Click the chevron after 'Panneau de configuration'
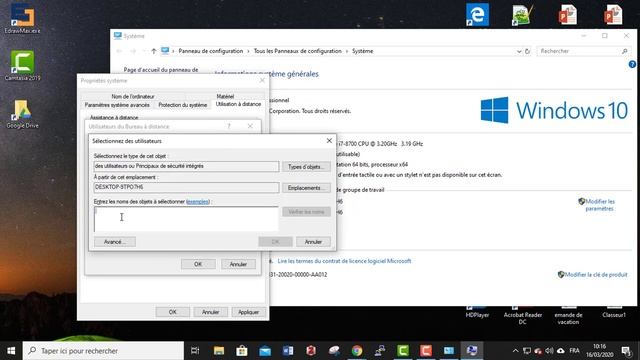Image resolution: width=640 pixels, height=360 pixels. (249, 51)
